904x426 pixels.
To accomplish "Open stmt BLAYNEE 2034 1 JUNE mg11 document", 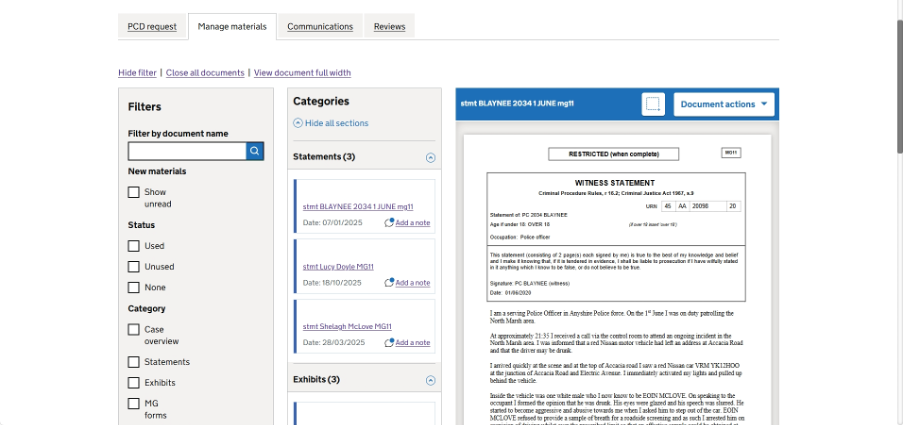I will (x=358, y=207).
